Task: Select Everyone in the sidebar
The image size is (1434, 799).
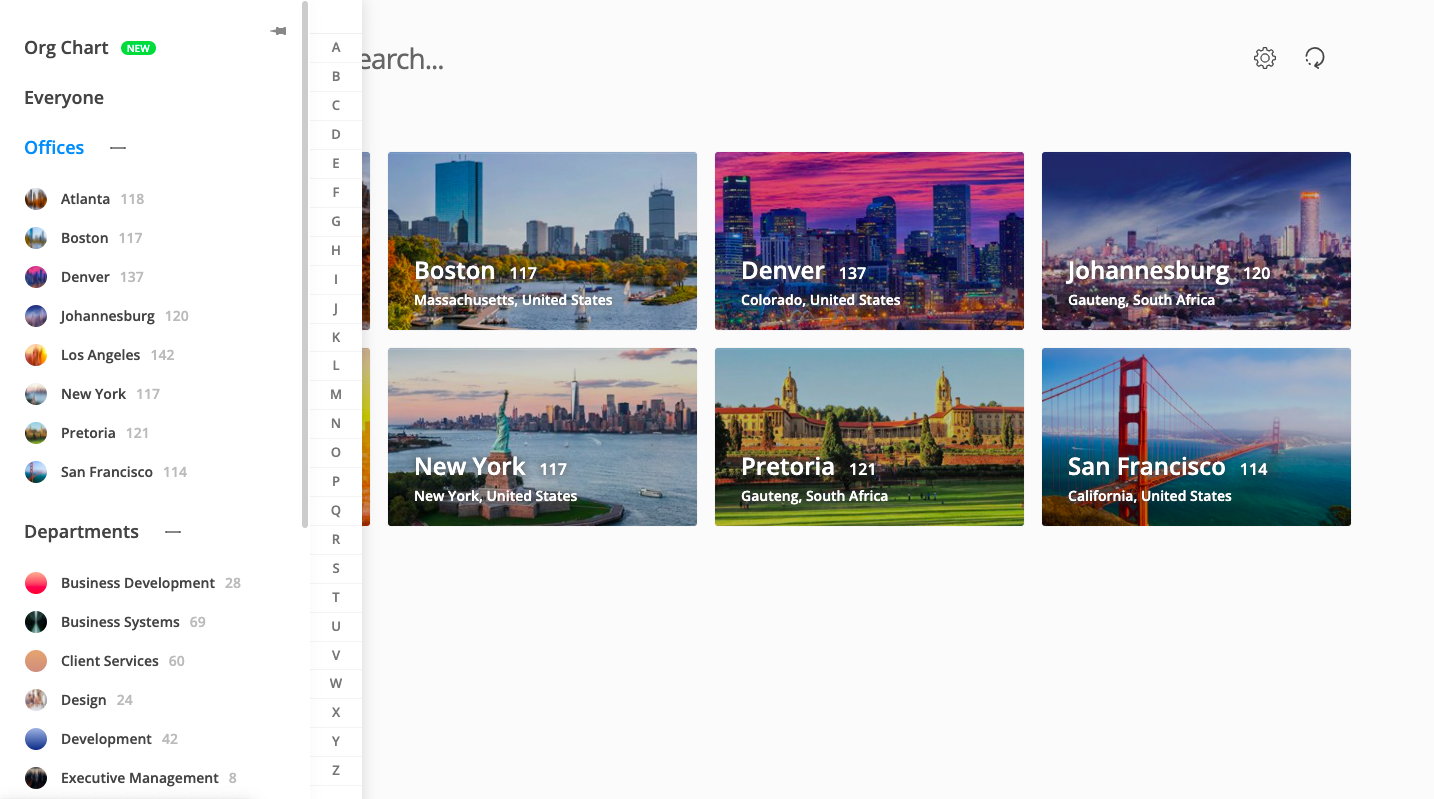Action: (64, 98)
